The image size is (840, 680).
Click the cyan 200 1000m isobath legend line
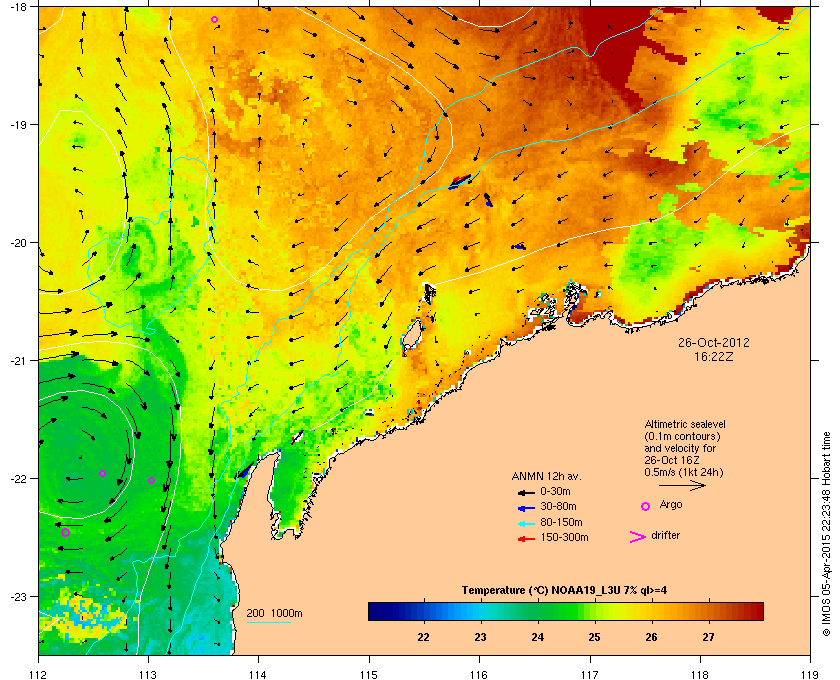(x=268, y=623)
